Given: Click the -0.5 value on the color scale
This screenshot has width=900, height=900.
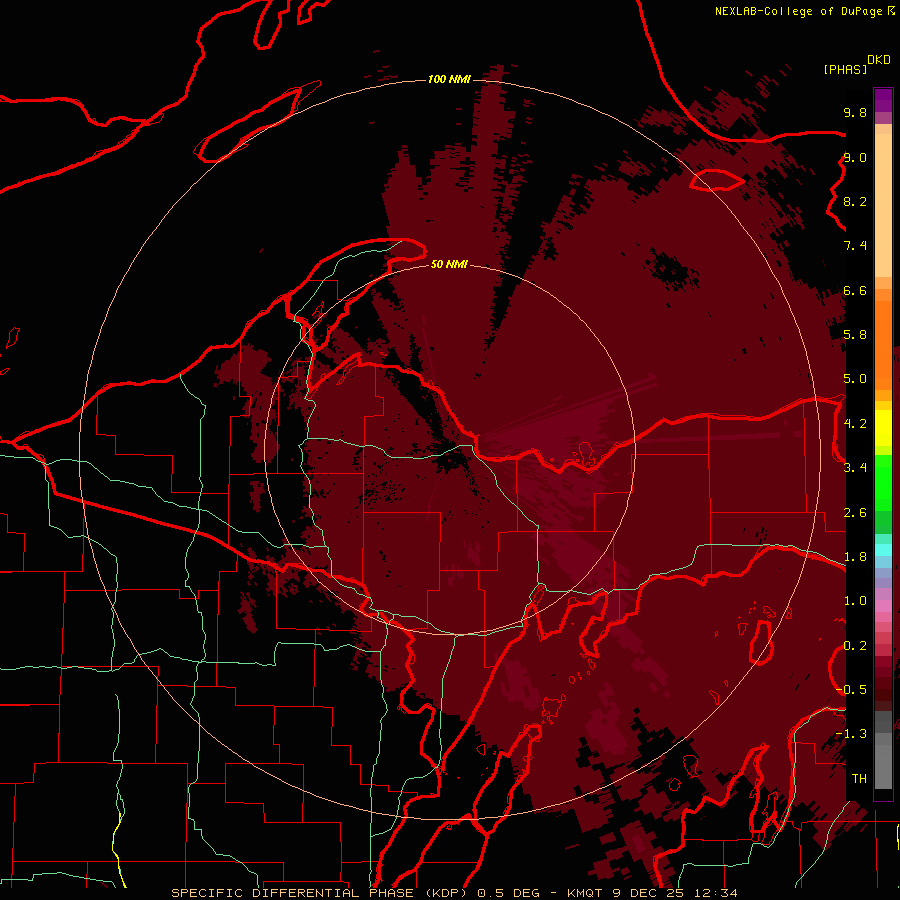Looking at the screenshot, I should (x=851, y=690).
